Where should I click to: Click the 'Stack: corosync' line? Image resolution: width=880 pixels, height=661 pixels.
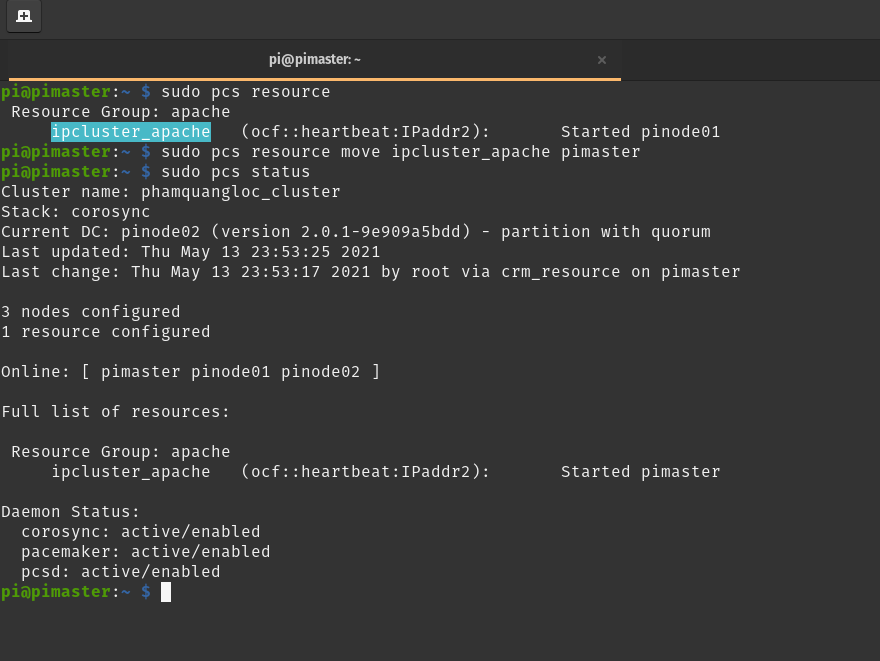pos(75,212)
